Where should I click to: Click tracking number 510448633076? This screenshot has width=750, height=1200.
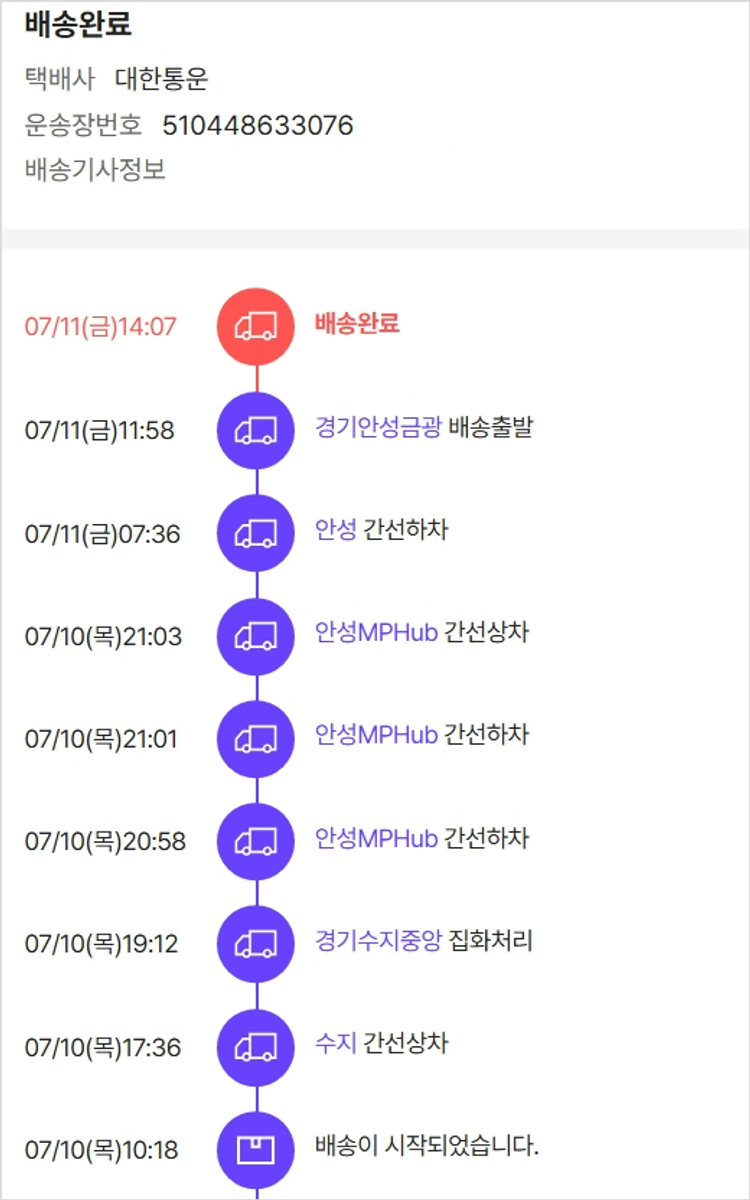pyautogui.click(x=258, y=125)
